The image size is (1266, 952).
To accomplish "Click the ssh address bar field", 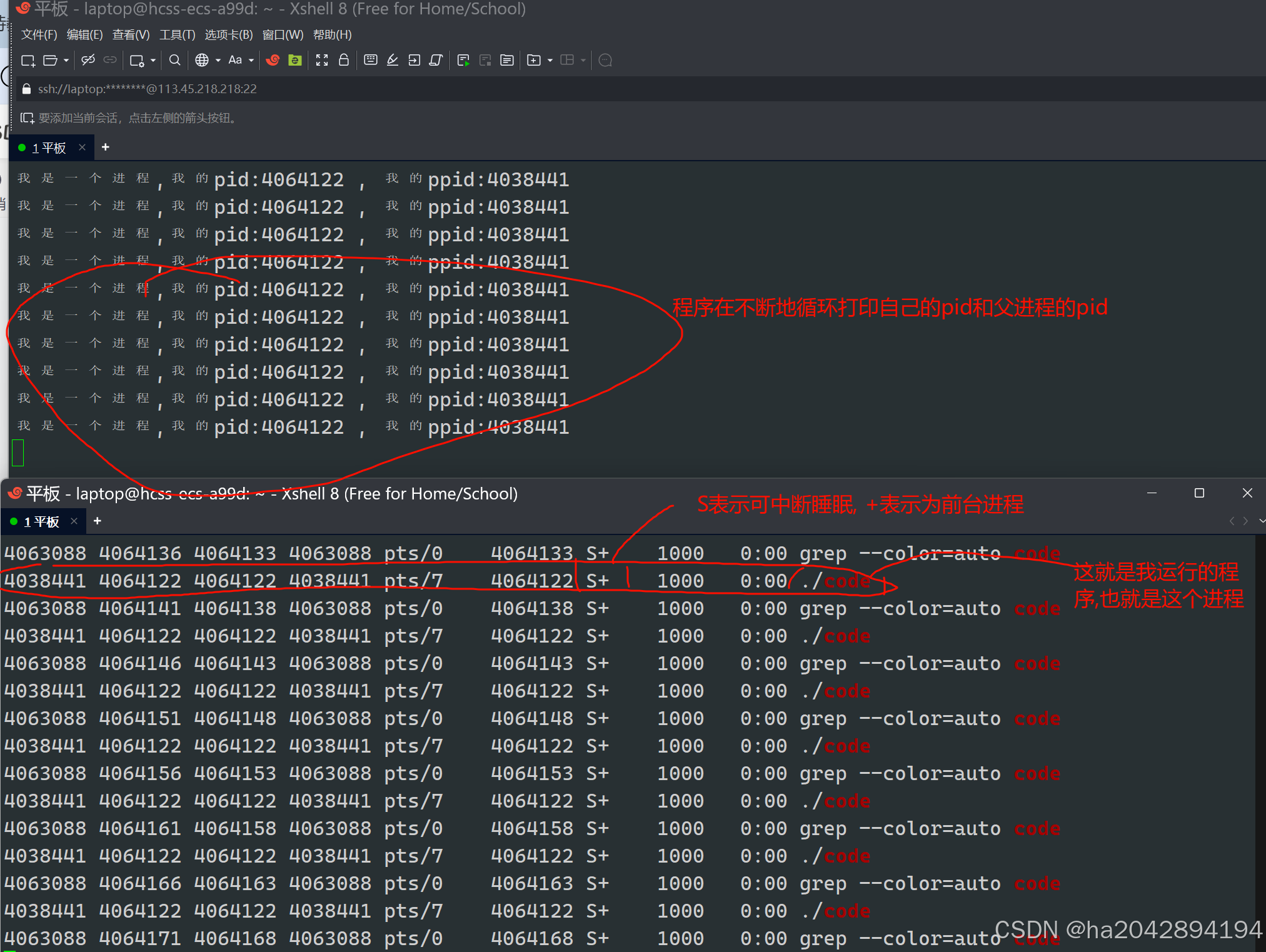I will click(147, 89).
